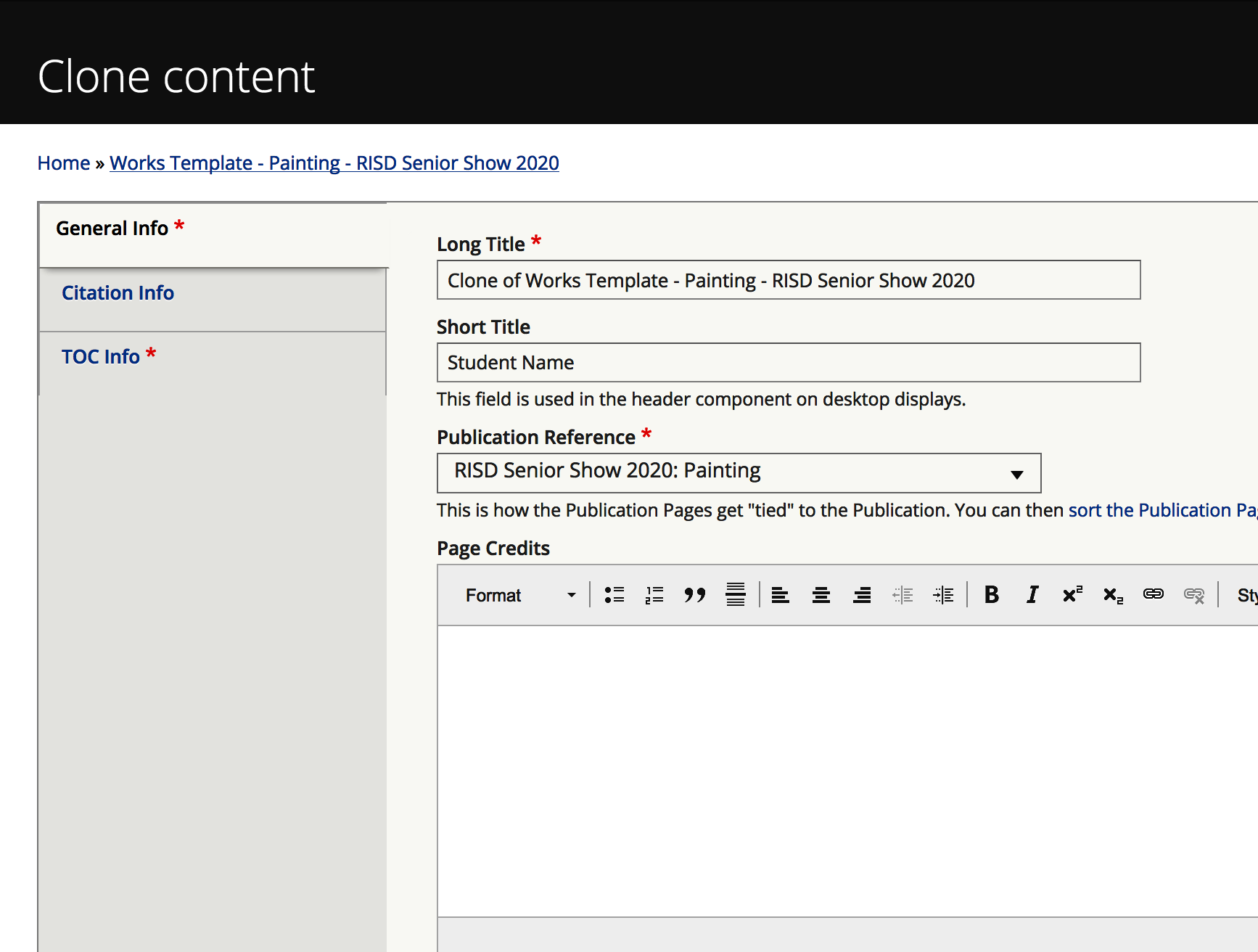Apply subscript formatting
The width and height of the screenshot is (1258, 952).
point(1113,595)
